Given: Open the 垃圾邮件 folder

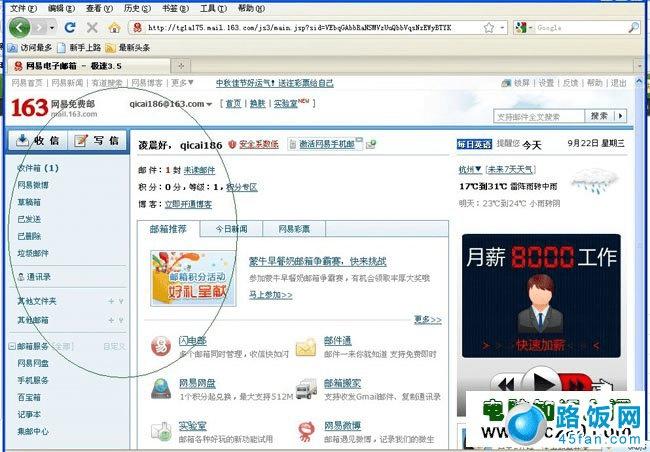Looking at the screenshot, I should coord(33,253).
